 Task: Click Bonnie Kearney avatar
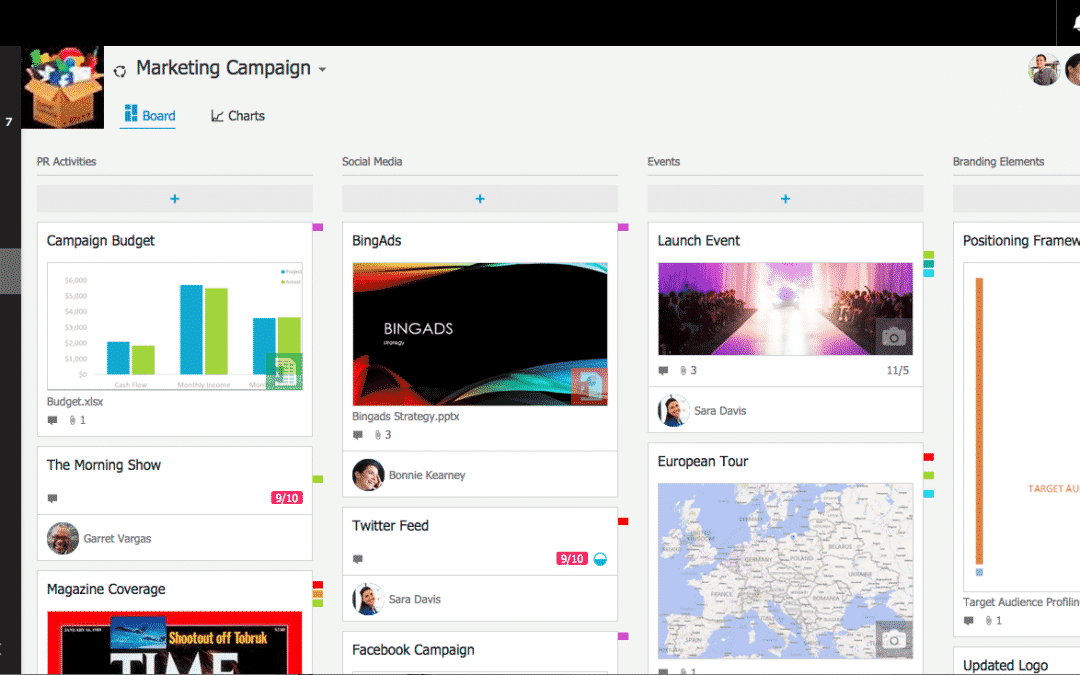[368, 475]
